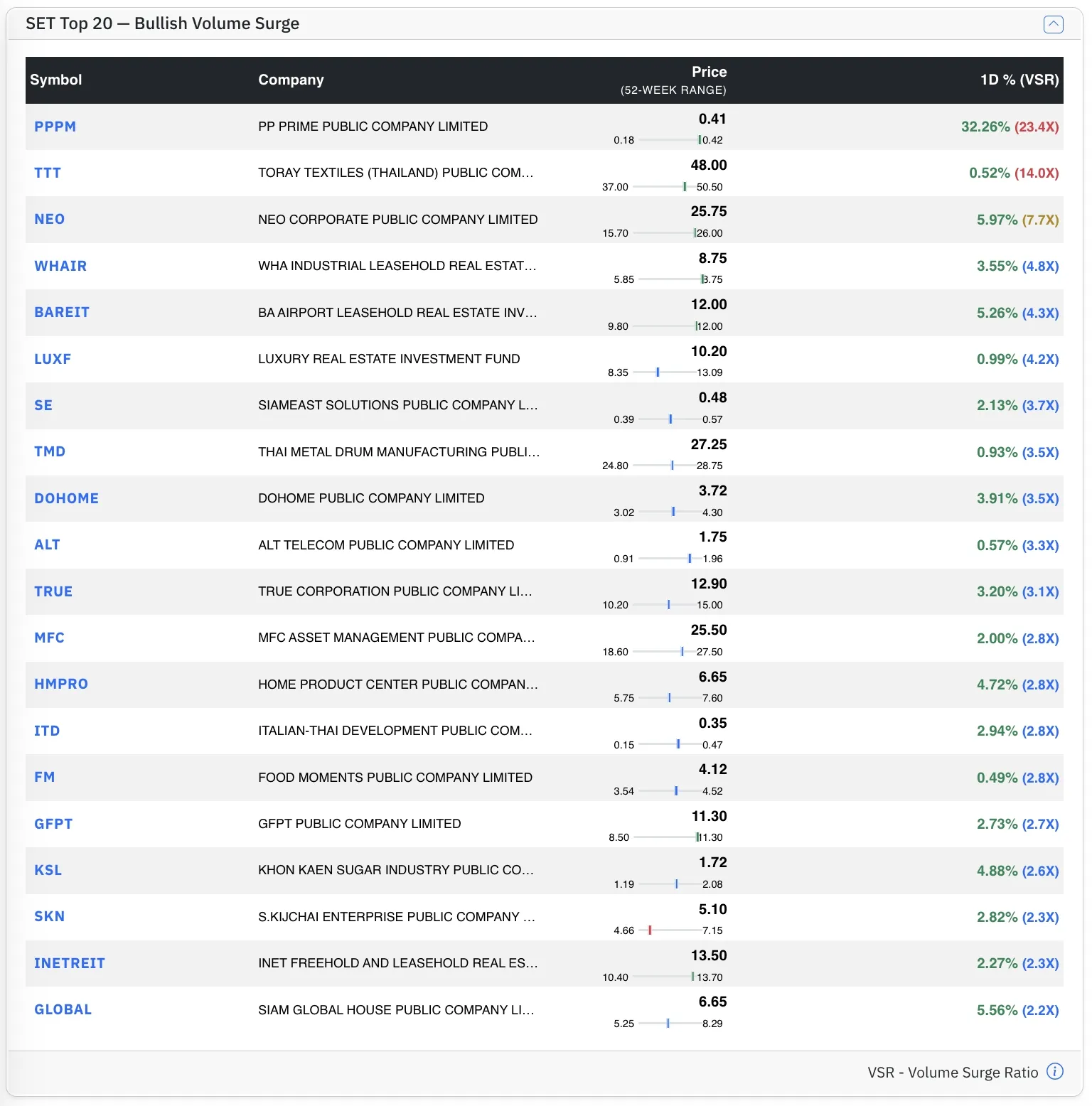
Task: Click the Symbol column header
Action: 56,80
